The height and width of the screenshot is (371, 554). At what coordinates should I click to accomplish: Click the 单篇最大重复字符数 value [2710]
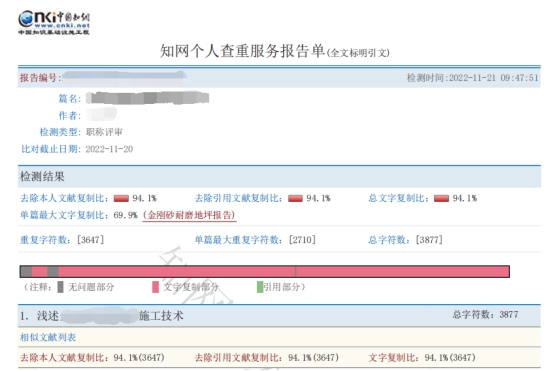click(302, 240)
